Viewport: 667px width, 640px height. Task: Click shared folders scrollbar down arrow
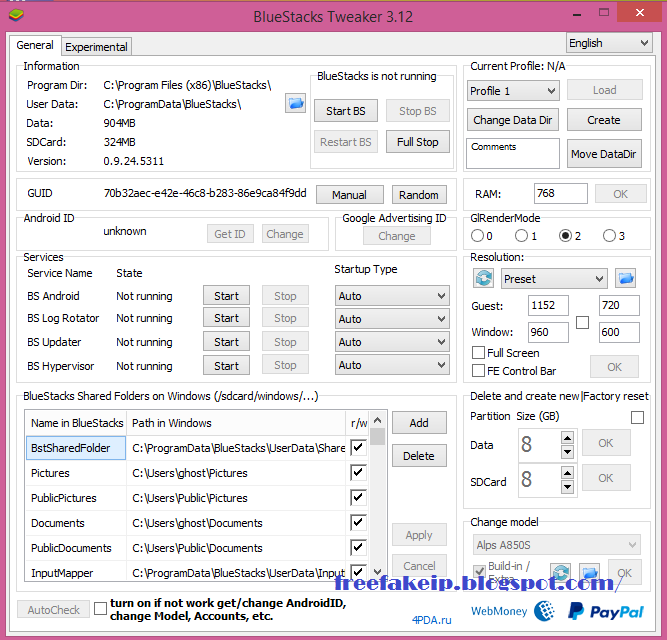click(x=377, y=572)
